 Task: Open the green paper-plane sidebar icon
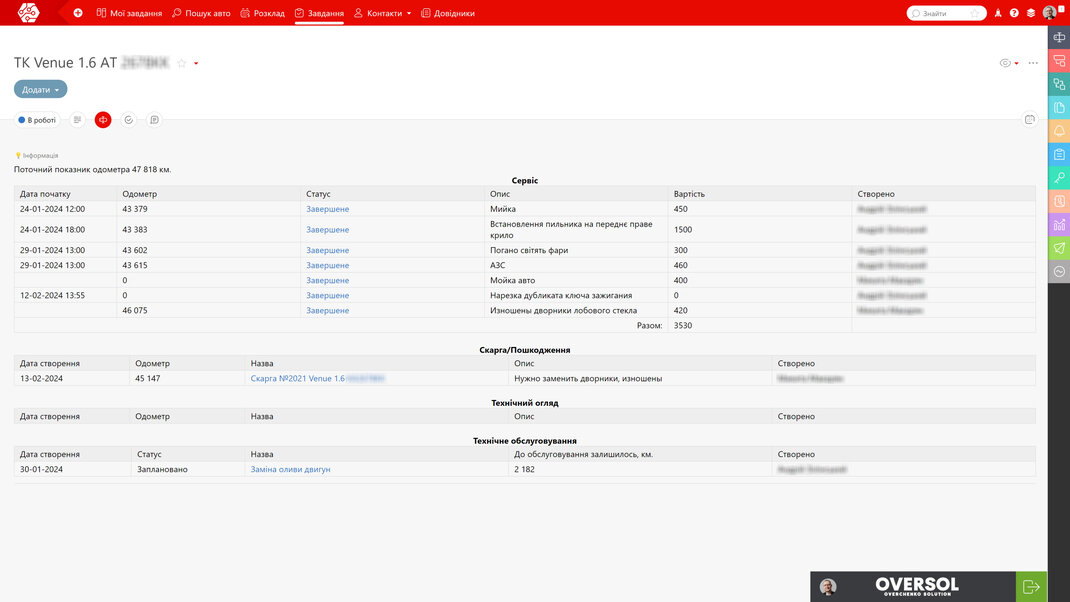pos(1059,248)
